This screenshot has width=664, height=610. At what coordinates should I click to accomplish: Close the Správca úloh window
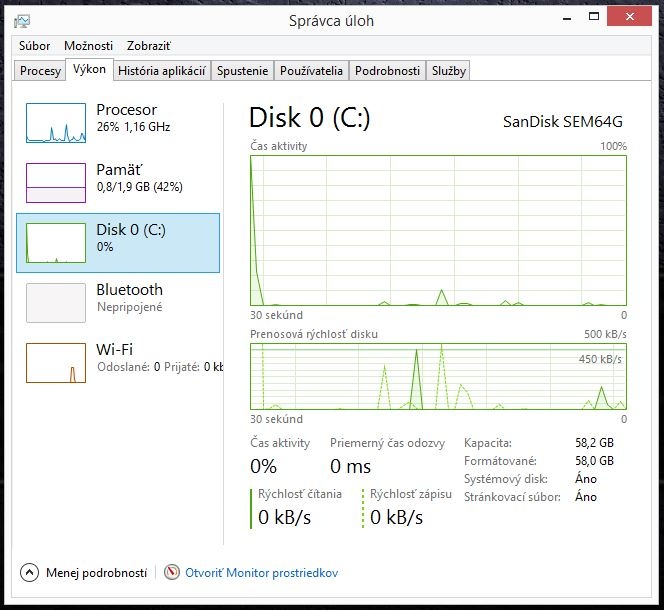[629, 17]
